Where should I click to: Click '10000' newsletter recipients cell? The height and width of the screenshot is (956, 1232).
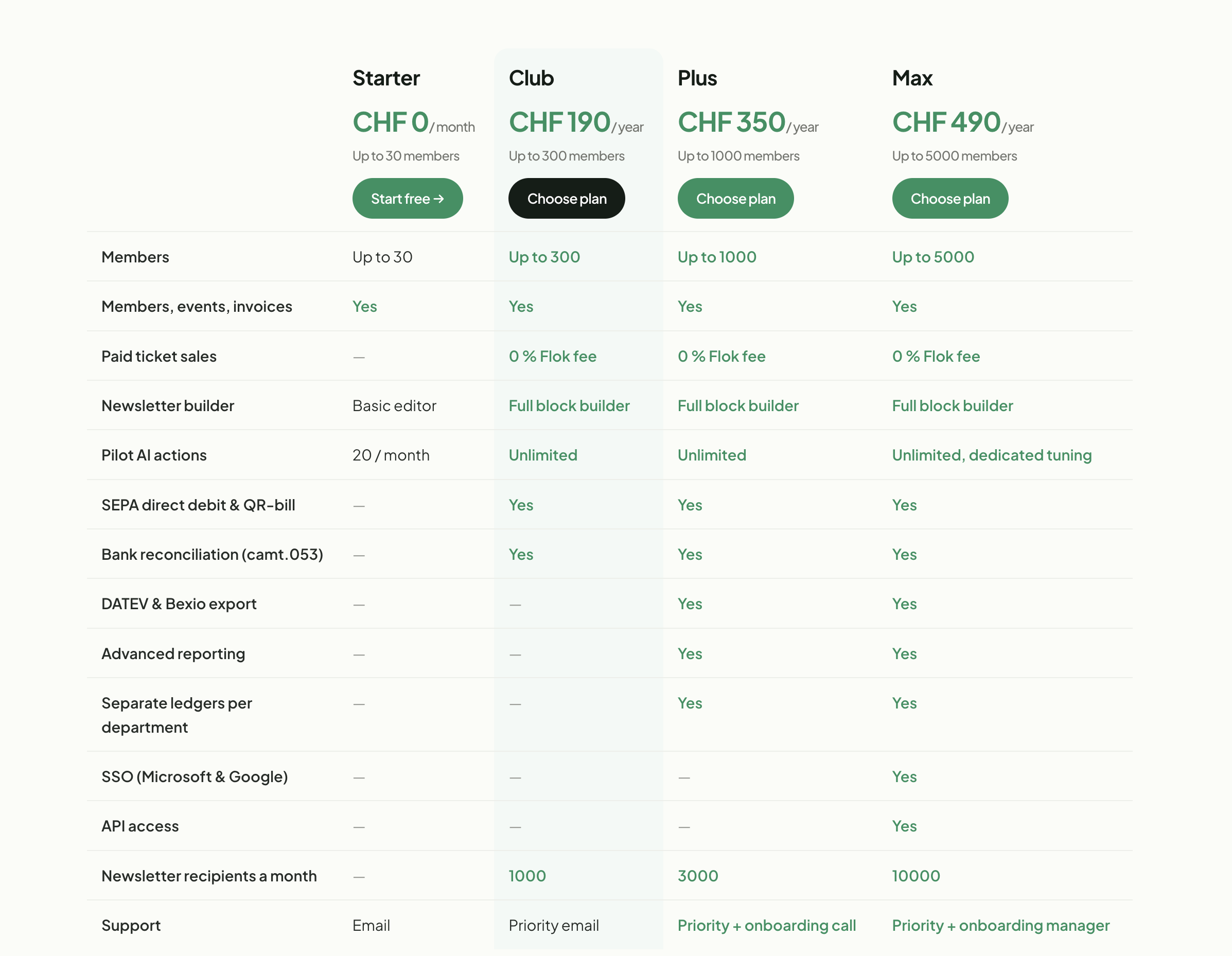pos(916,876)
